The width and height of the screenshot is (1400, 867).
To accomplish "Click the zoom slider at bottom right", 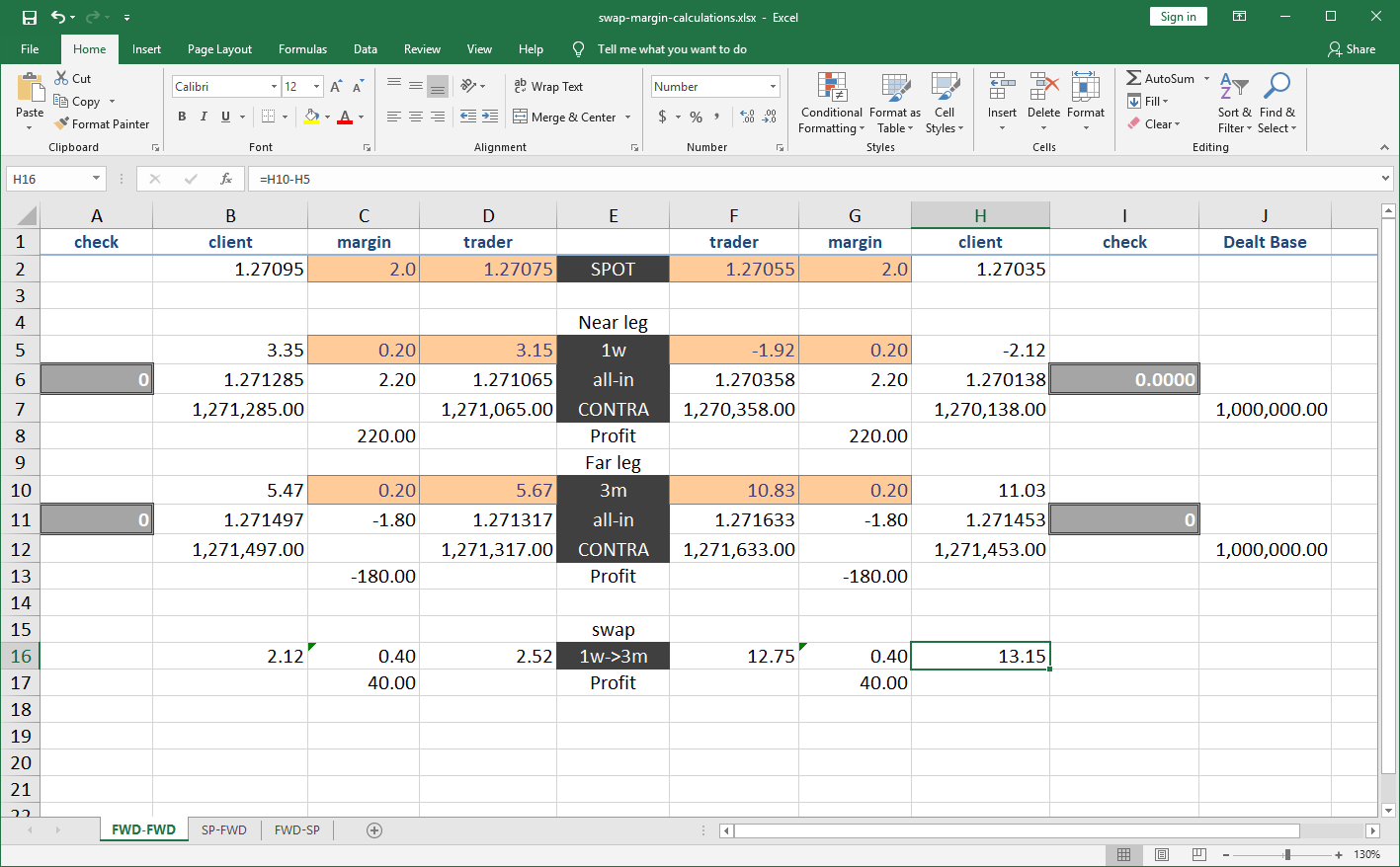I will [1286, 855].
